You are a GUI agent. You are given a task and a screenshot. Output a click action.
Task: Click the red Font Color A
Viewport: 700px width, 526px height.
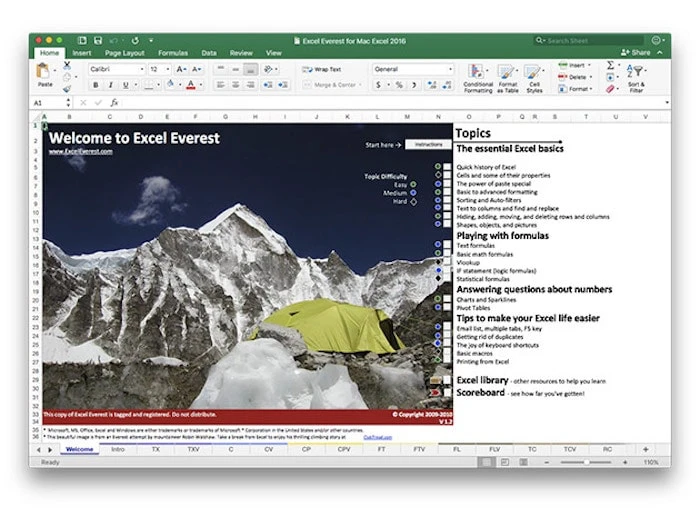[x=191, y=84]
